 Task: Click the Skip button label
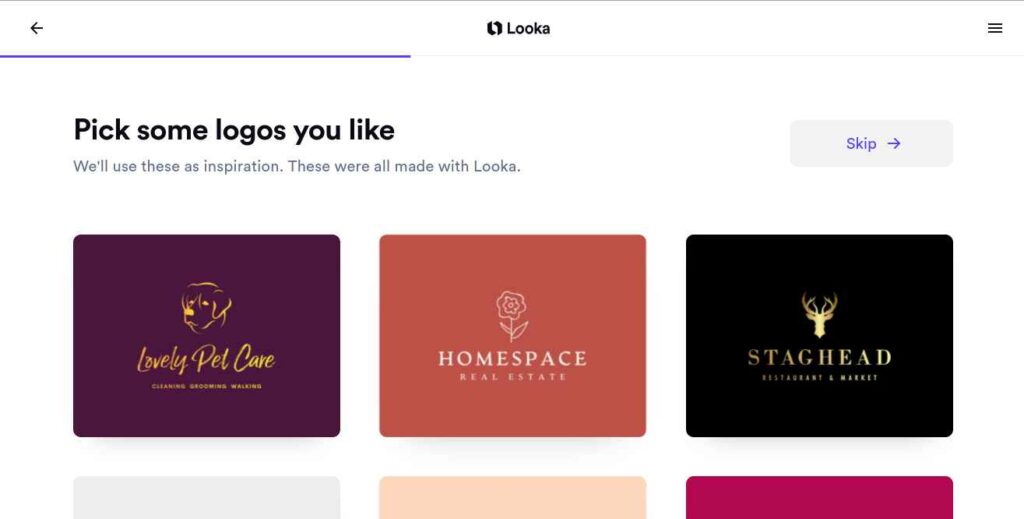point(861,143)
